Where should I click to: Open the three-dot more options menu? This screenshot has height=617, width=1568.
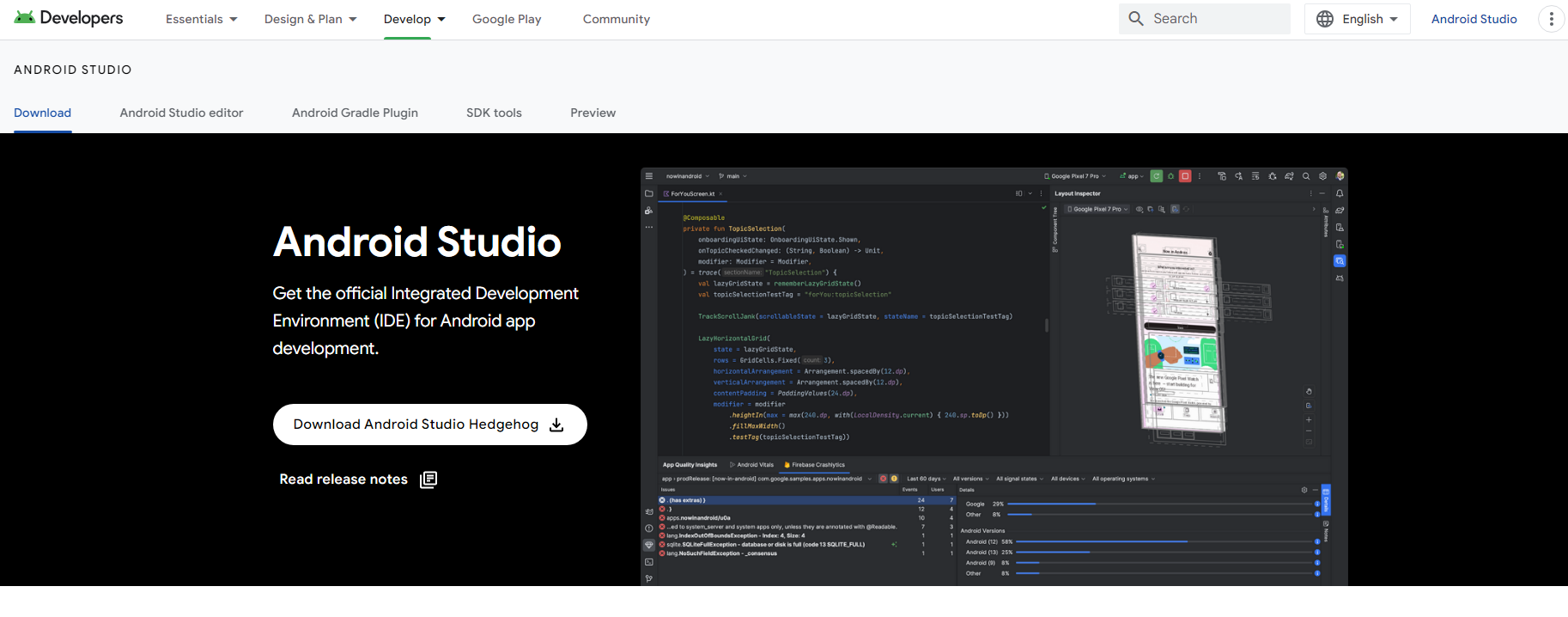(x=1551, y=19)
